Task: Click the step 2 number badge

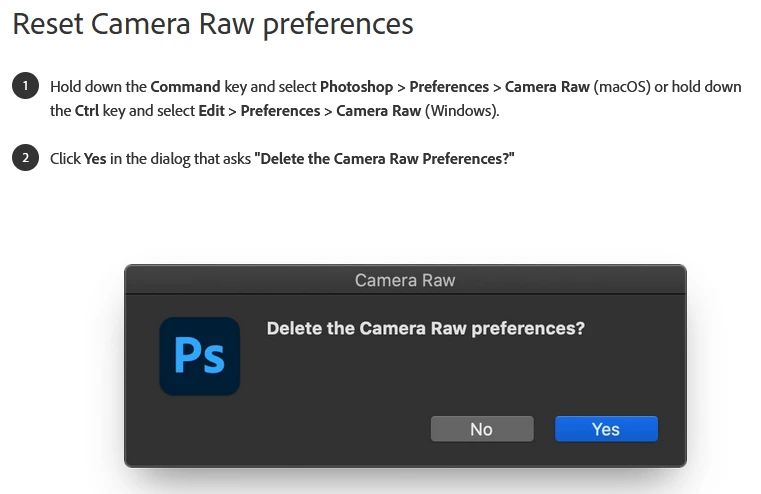Action: click(x=25, y=158)
